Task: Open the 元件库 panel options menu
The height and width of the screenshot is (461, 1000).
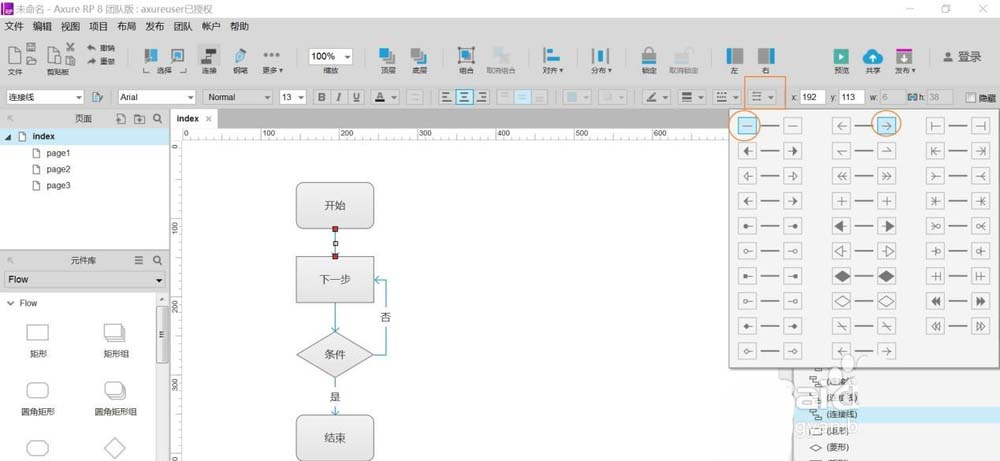Action: [x=139, y=260]
